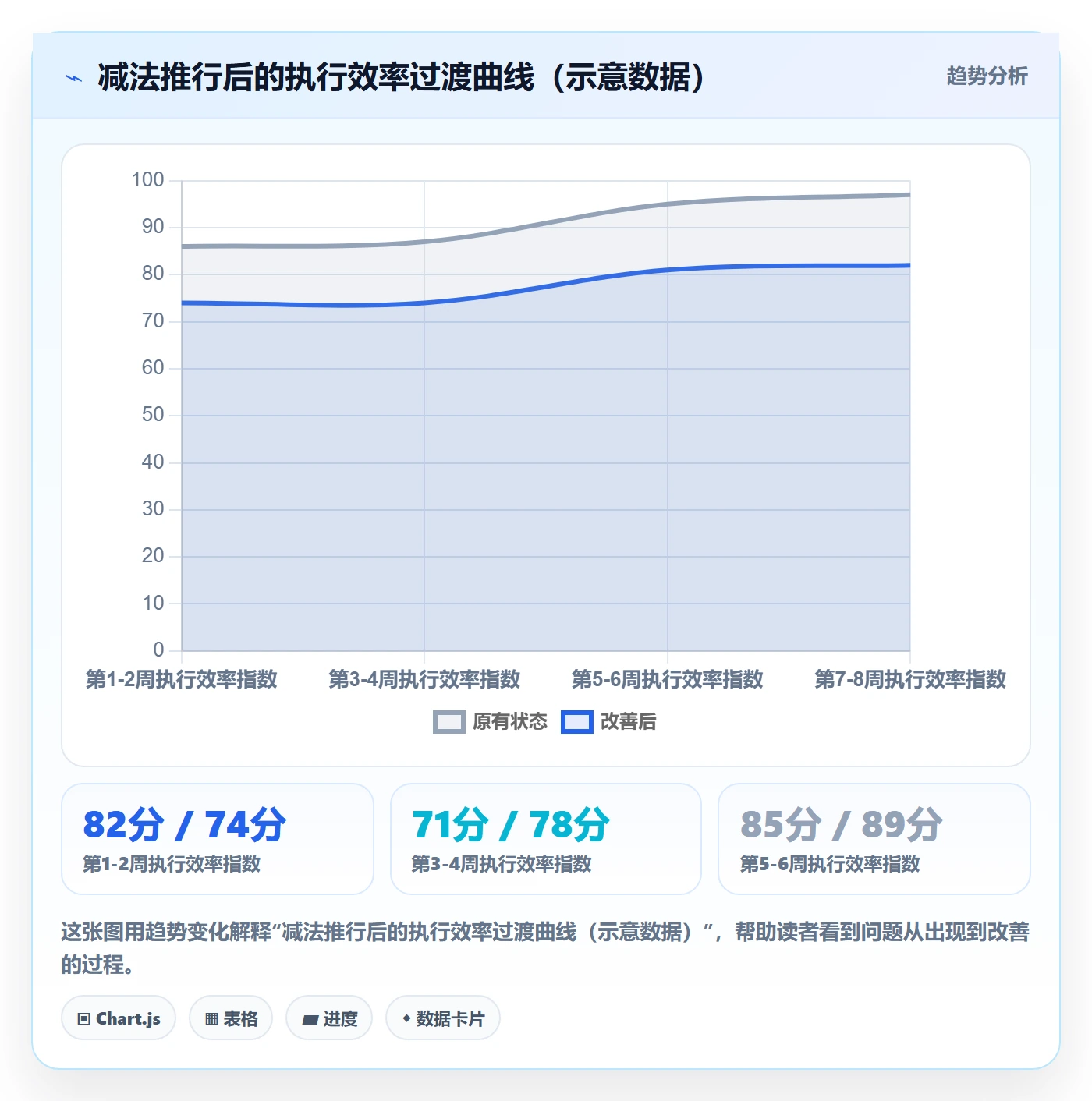Toggle the 改善后 legend swatch
Screen dimensions: 1092x1101
[x=577, y=722]
